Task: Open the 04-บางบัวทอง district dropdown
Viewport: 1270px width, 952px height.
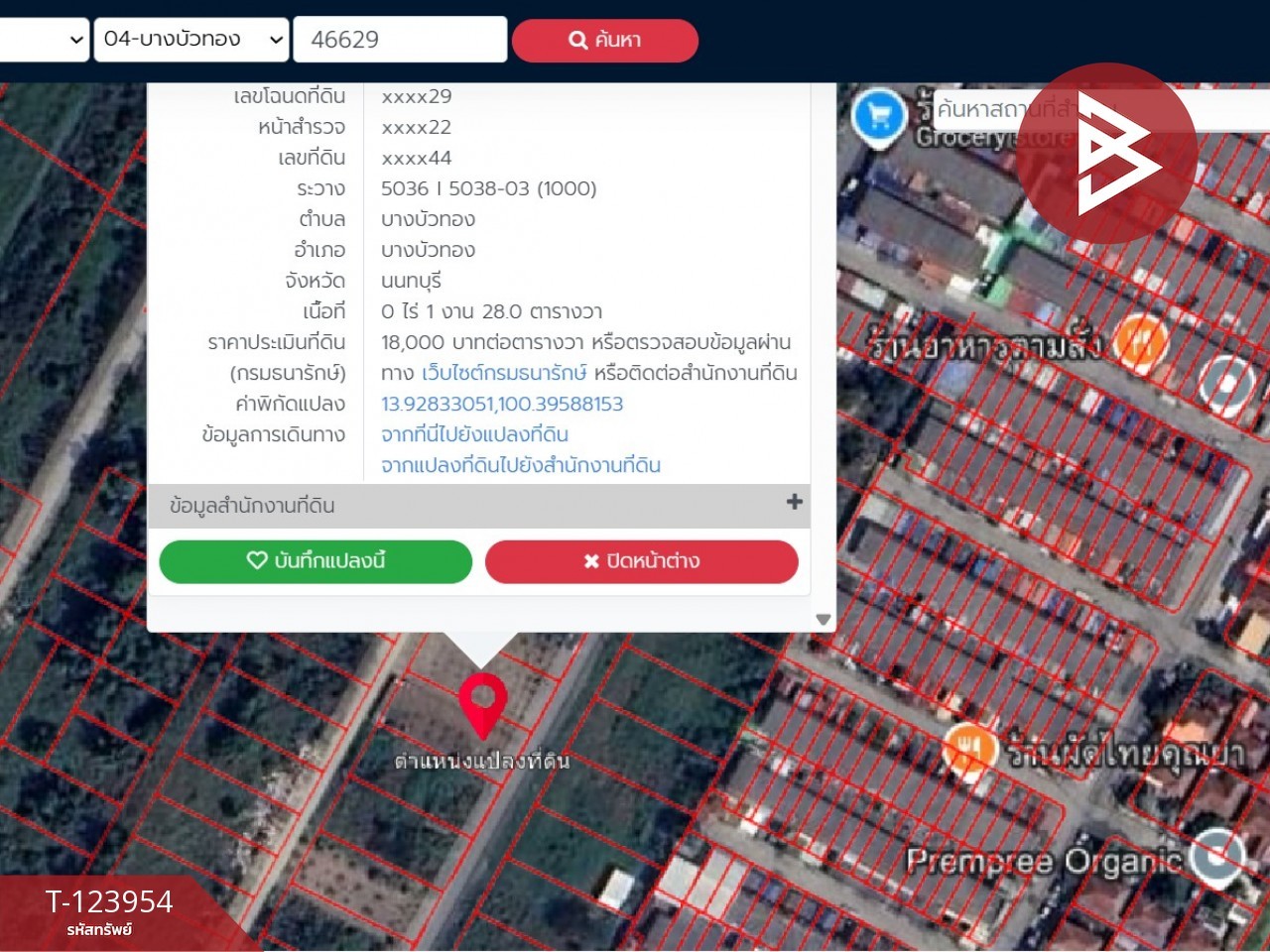Action: coord(191,40)
